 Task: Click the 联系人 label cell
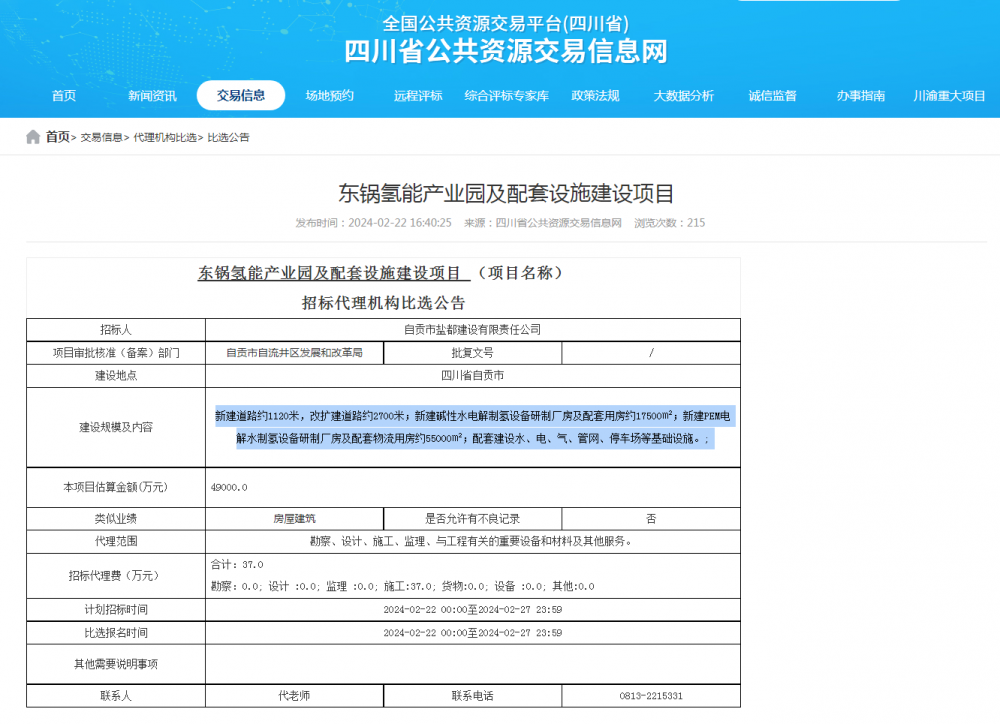116,696
